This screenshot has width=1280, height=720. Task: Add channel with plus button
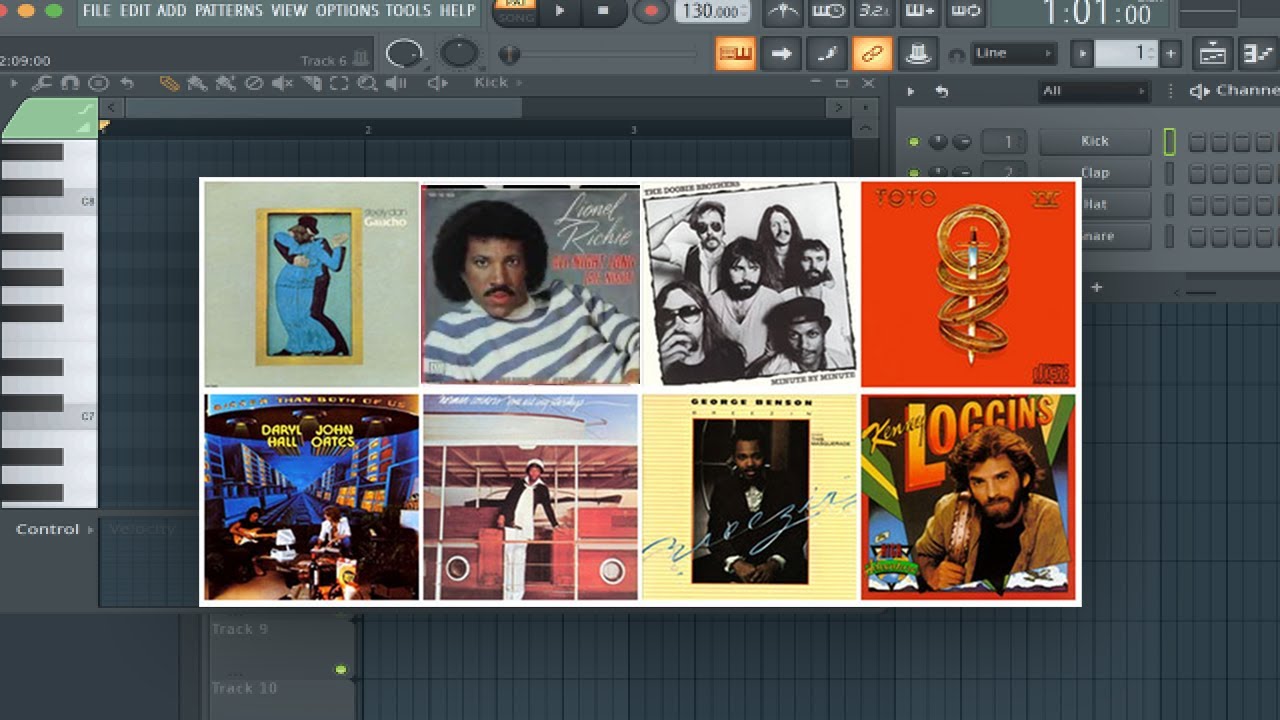click(1096, 287)
